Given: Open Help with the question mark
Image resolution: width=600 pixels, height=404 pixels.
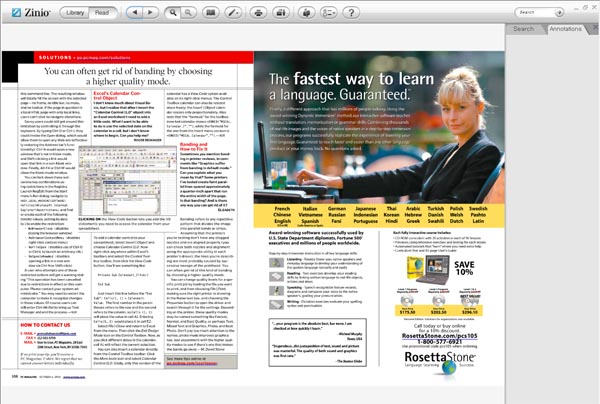Looking at the screenshot, I should [351, 13].
